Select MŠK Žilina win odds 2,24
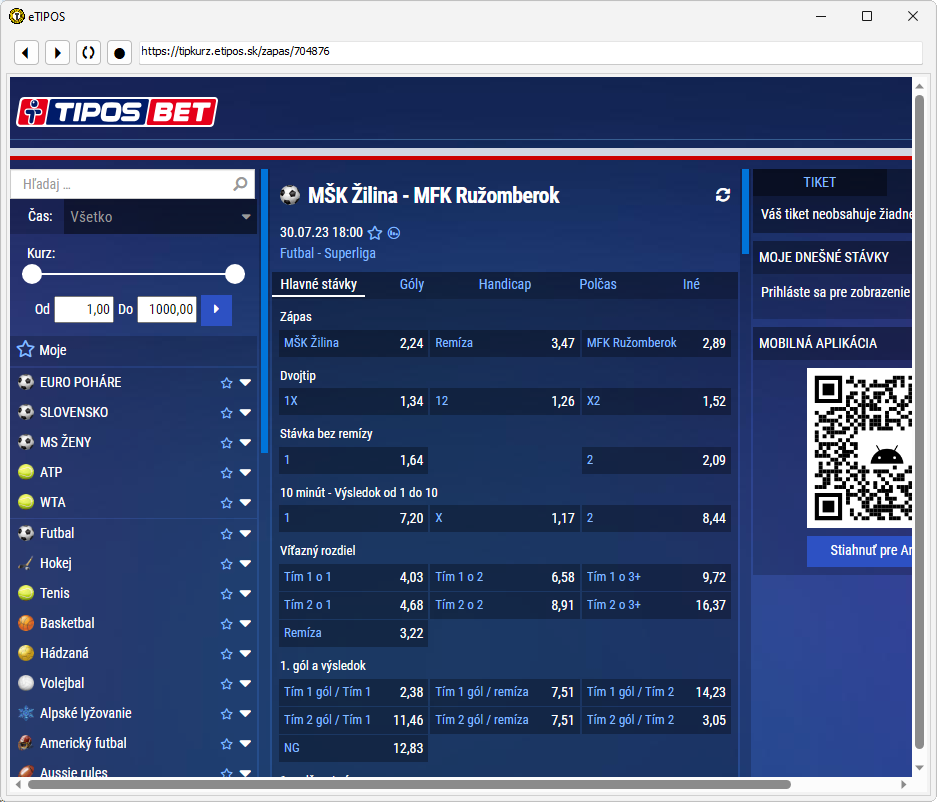This screenshot has width=937, height=802. point(353,343)
